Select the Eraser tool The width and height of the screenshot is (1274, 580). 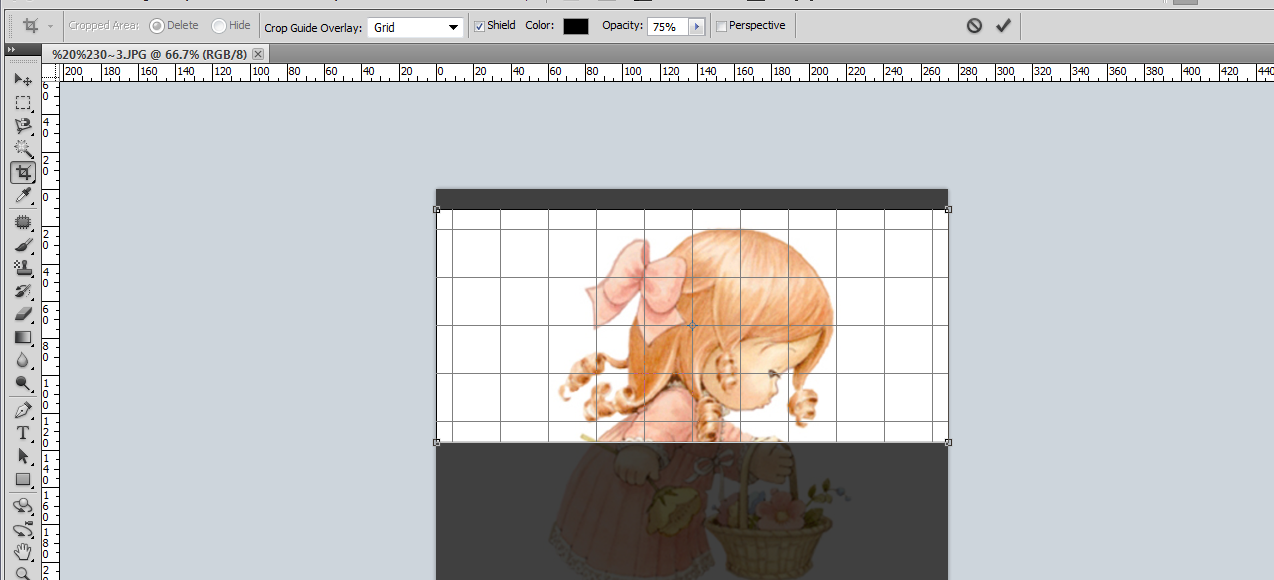(23, 314)
